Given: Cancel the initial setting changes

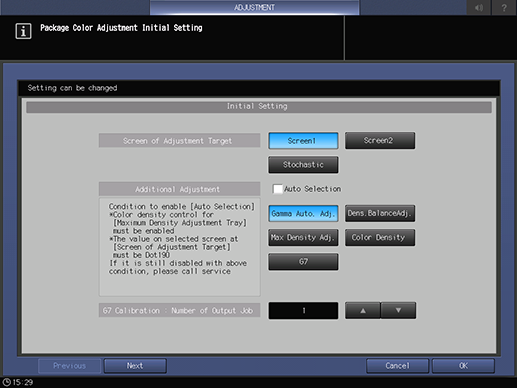Looking at the screenshot, I should (397, 366).
